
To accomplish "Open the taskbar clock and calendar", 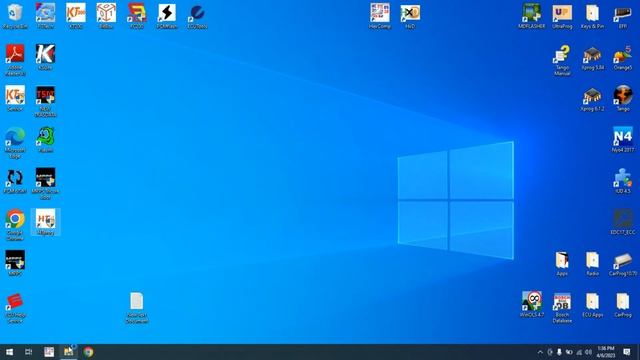I will tap(606, 352).
